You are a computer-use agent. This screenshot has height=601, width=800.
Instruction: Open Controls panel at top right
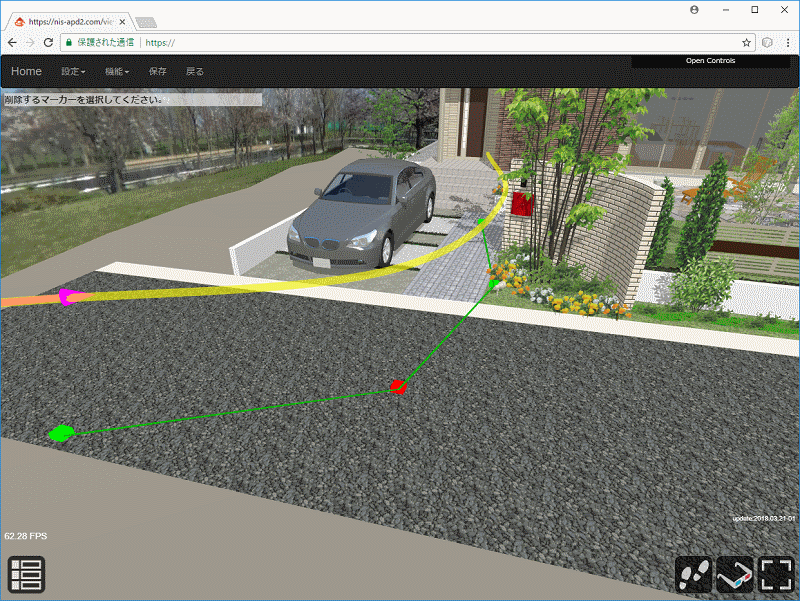click(710, 61)
